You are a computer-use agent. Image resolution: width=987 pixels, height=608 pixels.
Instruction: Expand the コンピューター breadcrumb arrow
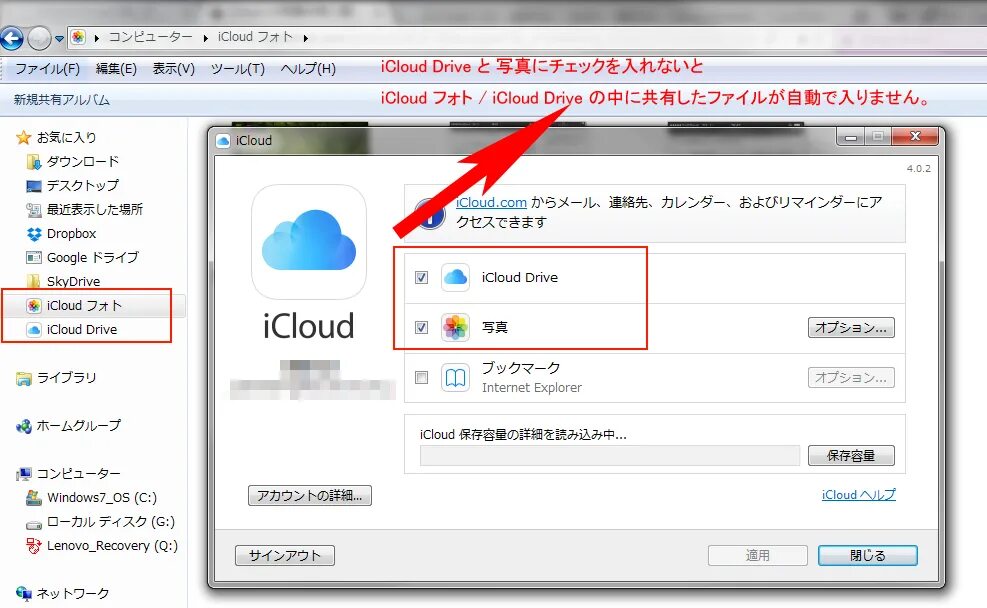205,38
